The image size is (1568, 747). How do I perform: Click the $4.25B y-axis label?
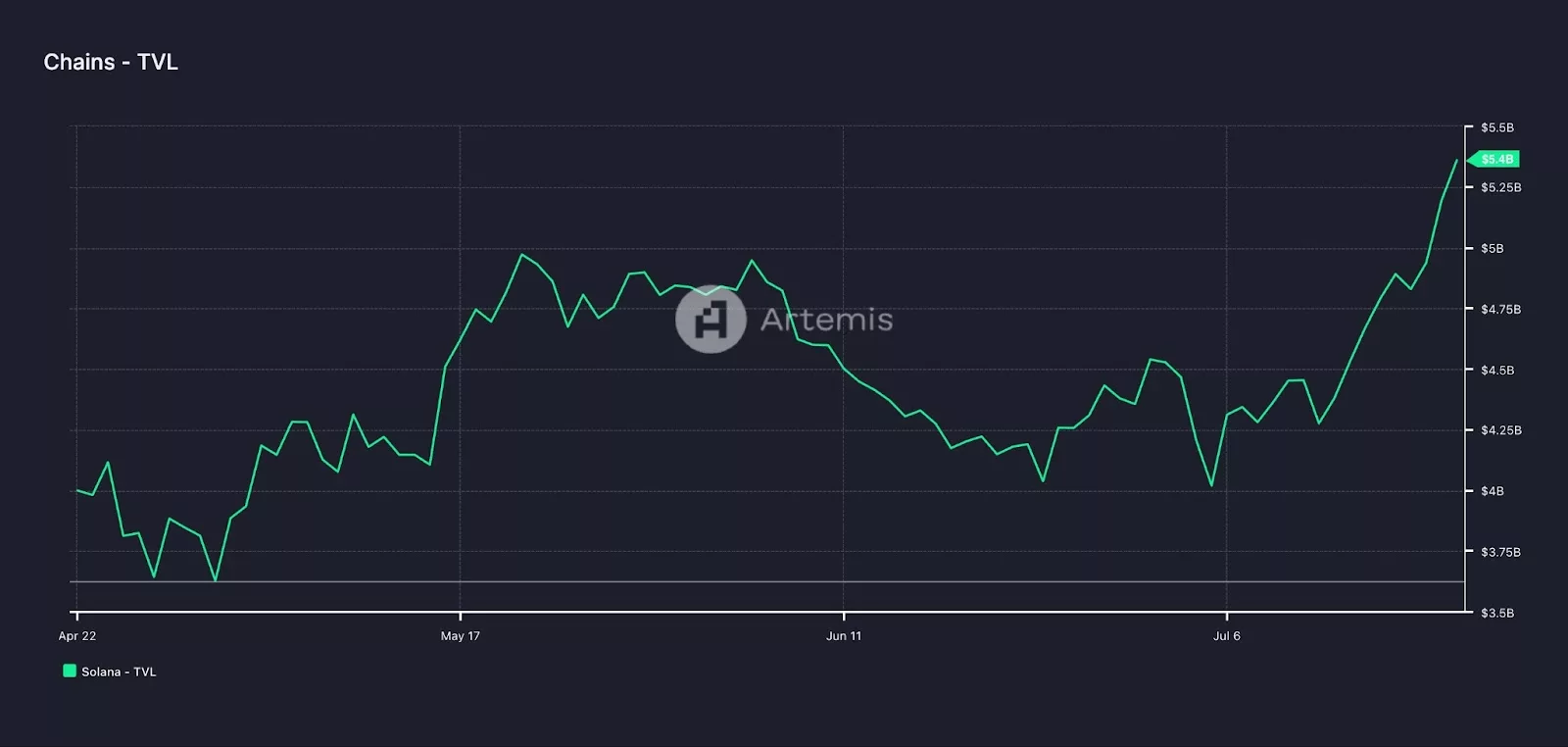[1501, 430]
